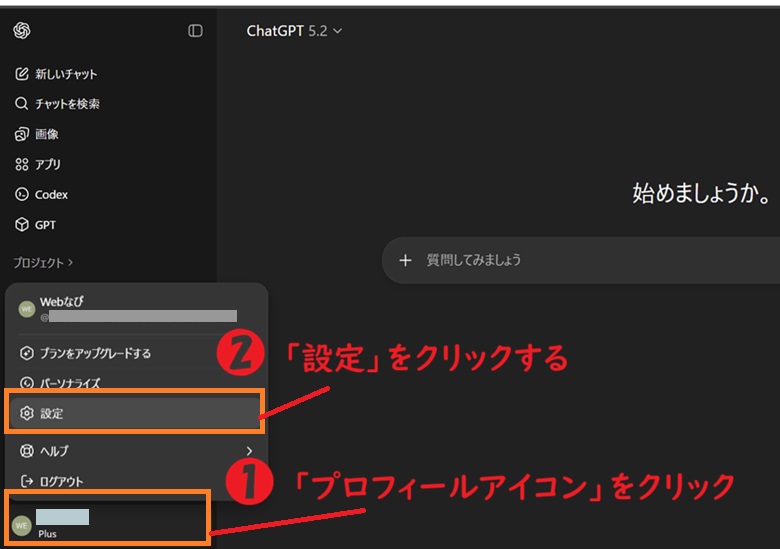Click the Codex icon in the sidebar
The width and height of the screenshot is (780, 549).
coord(21,194)
